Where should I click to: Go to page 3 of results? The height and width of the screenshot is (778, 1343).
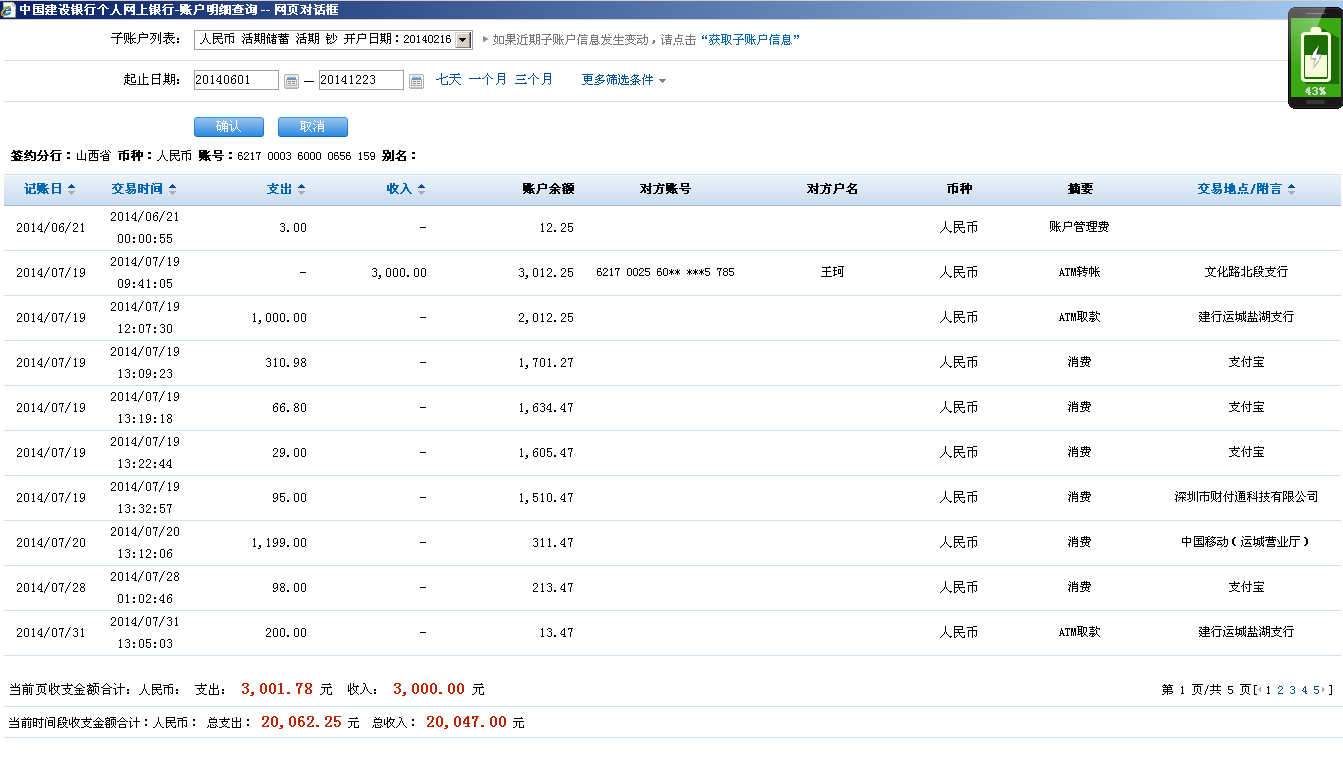click(x=1292, y=690)
